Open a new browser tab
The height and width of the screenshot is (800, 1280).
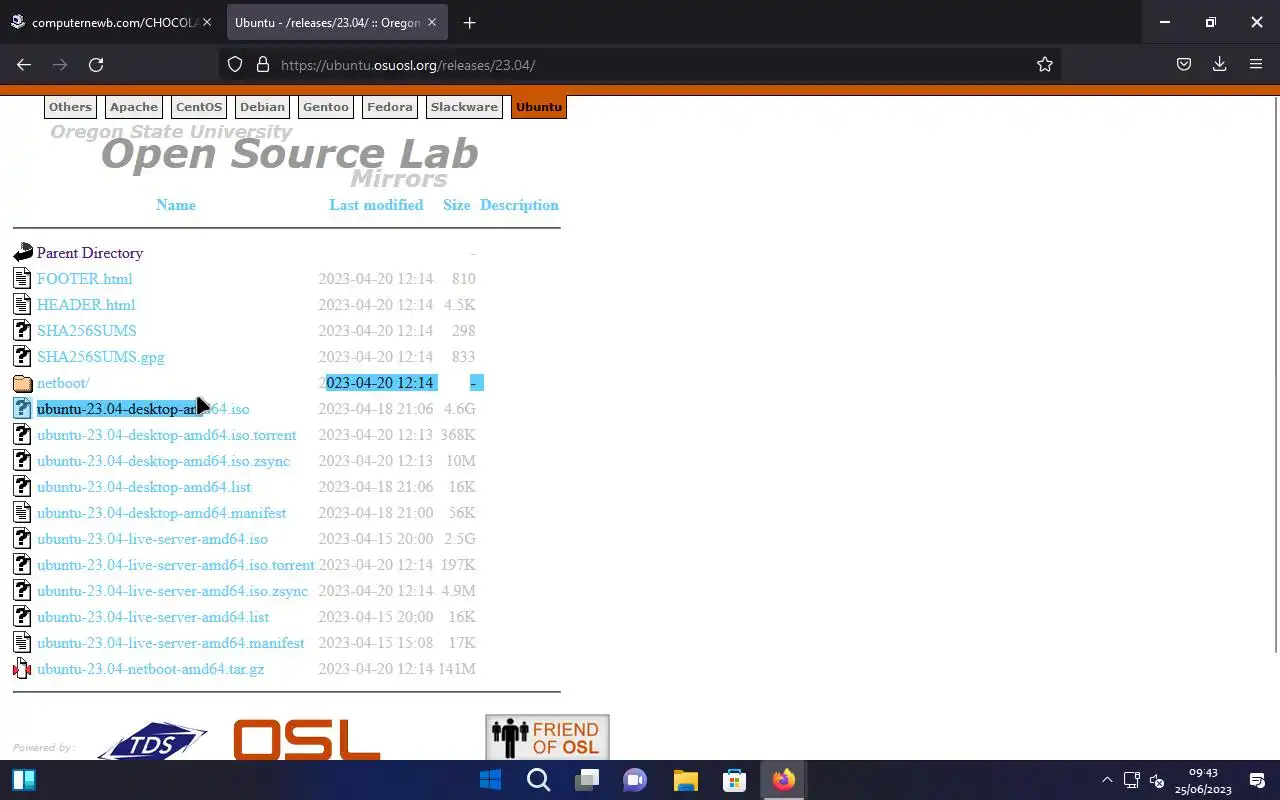(x=469, y=22)
